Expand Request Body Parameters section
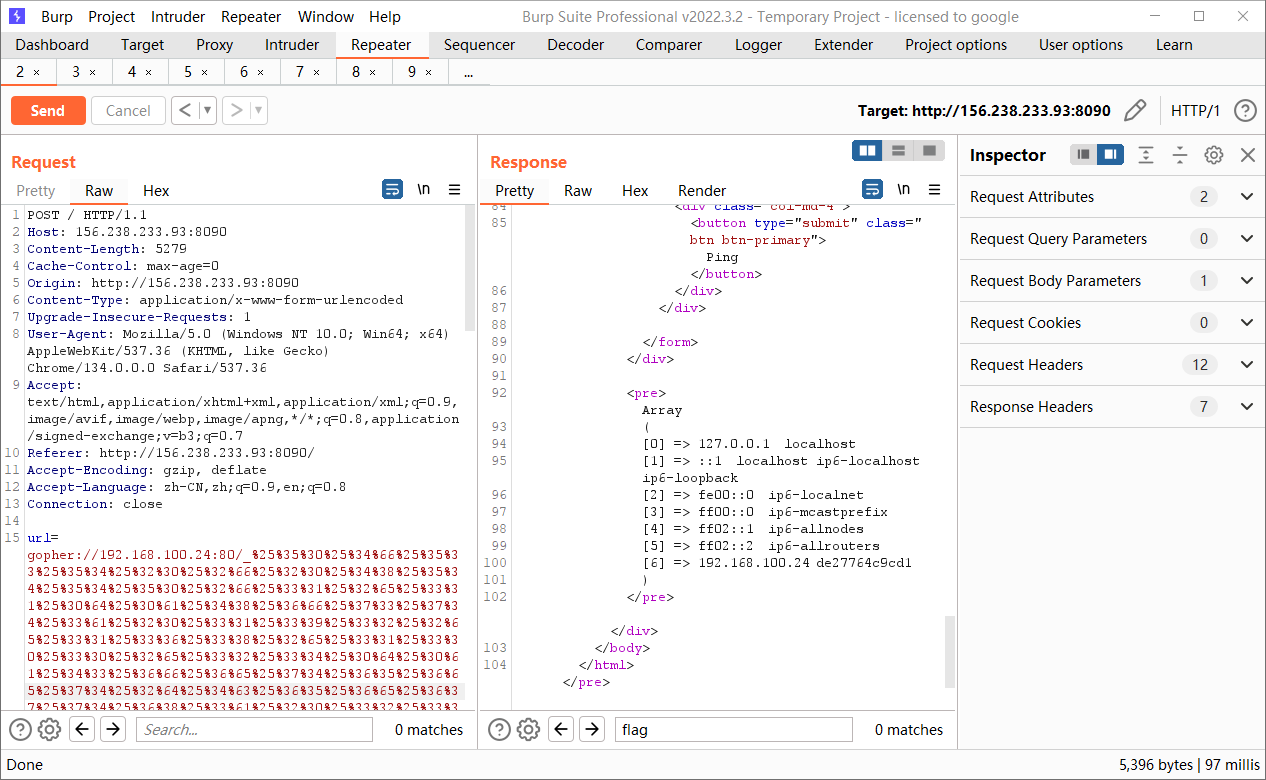Screen dimensions: 1266x780 pyautogui.click(x=1246, y=281)
